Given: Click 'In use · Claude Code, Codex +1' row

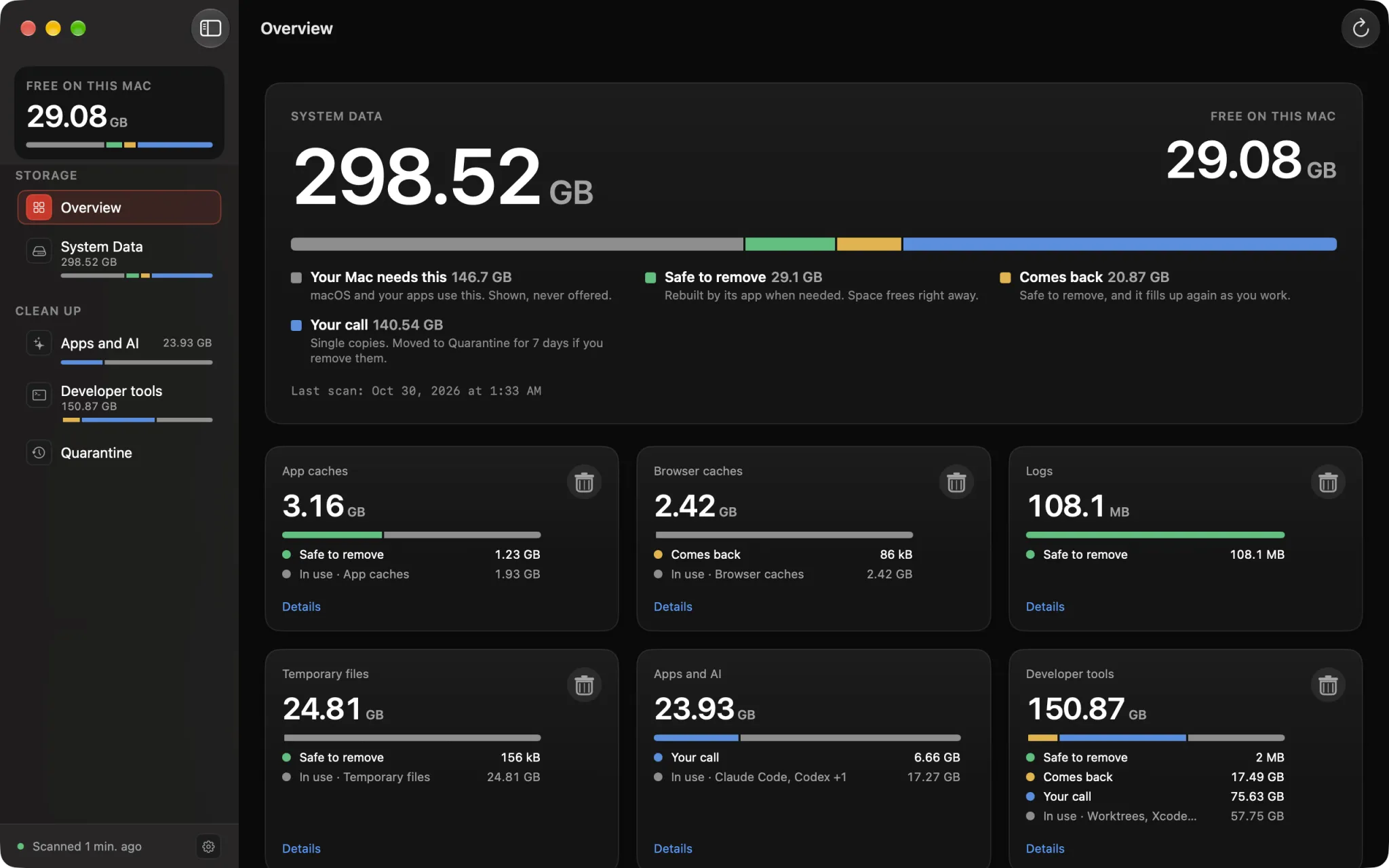Looking at the screenshot, I should click(807, 777).
